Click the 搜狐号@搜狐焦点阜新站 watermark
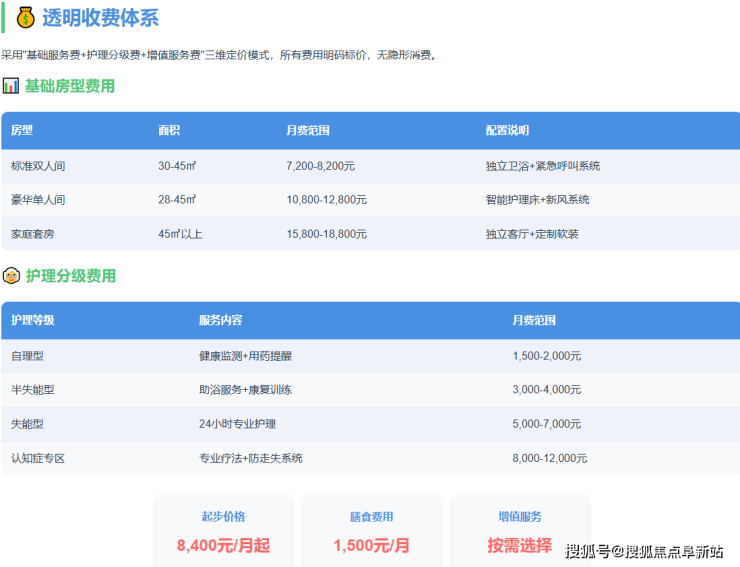 coord(644,551)
